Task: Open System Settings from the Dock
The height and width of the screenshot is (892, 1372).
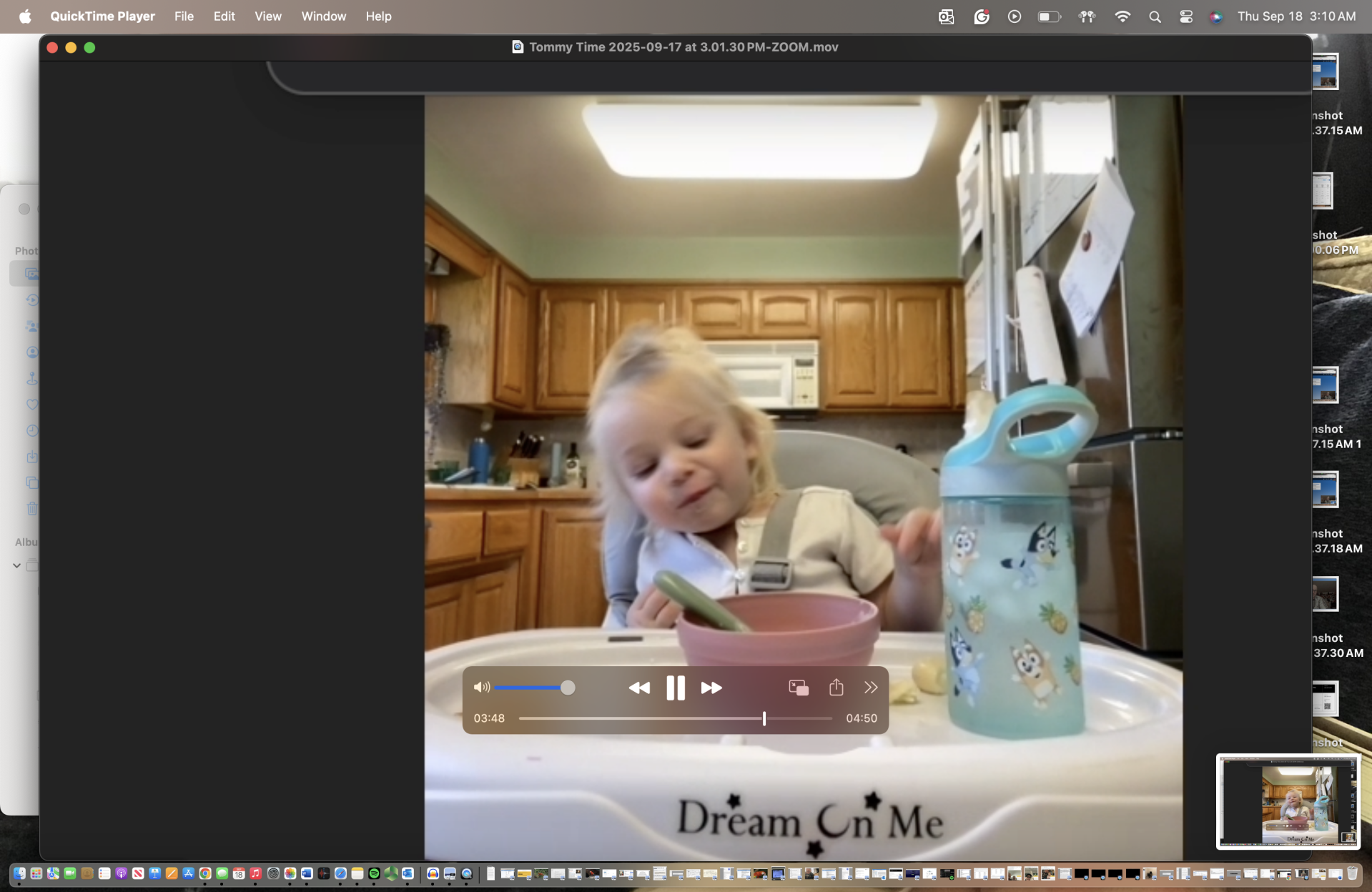Action: click(273, 873)
